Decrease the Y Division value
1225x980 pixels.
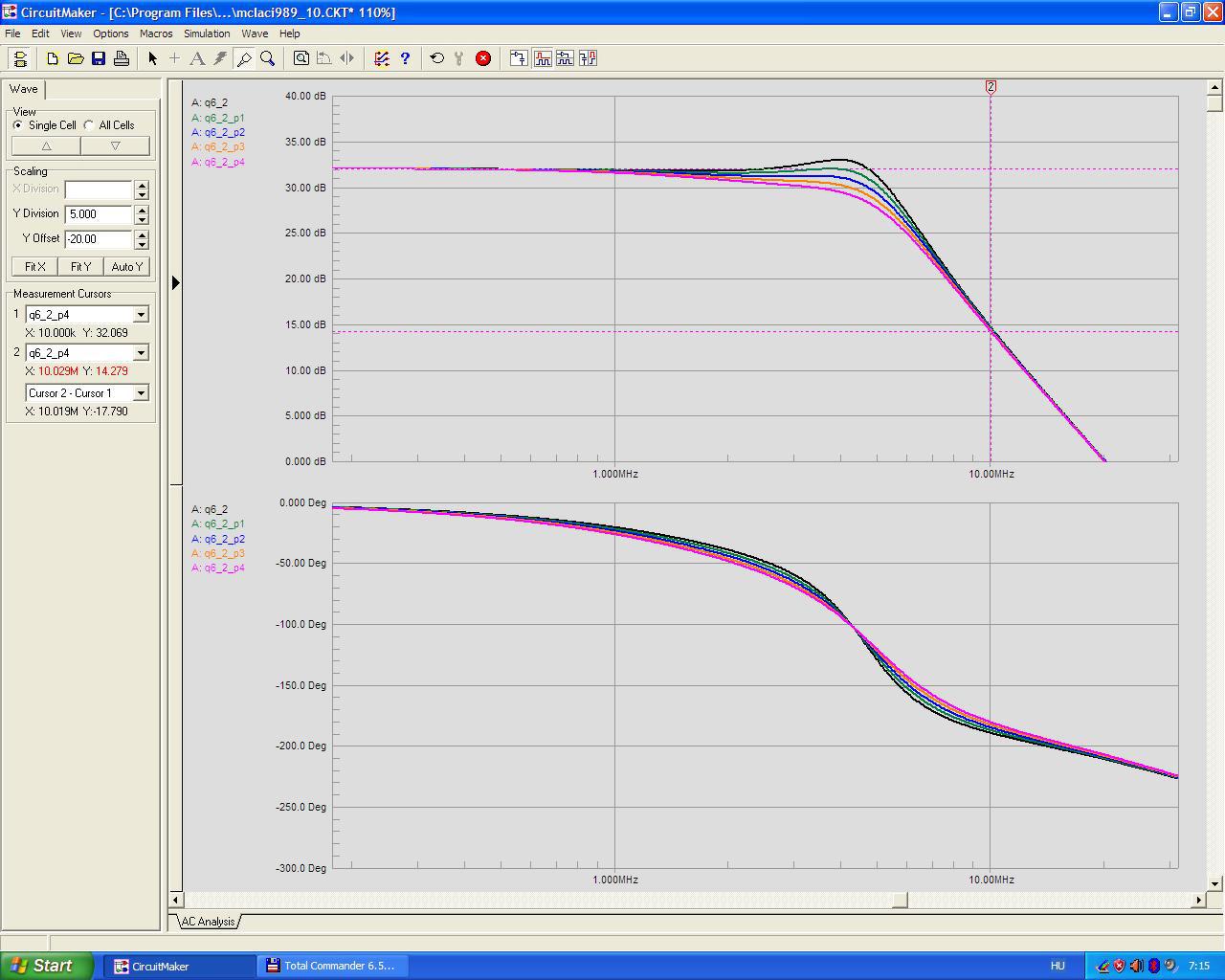click(142, 219)
